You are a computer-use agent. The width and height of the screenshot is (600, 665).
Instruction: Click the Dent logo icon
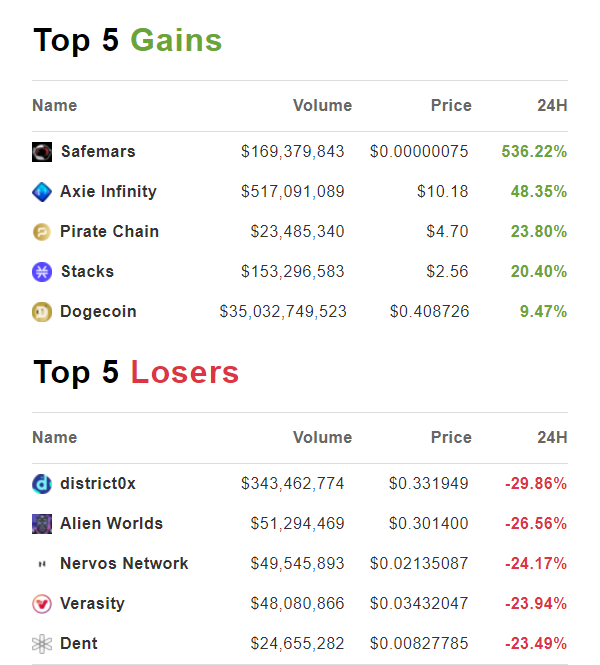click(42, 644)
